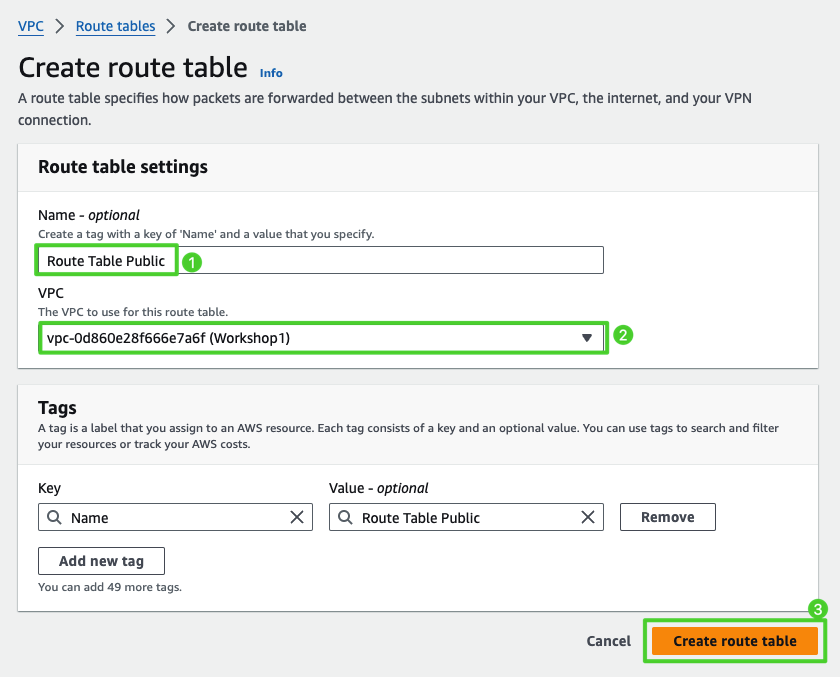The height and width of the screenshot is (677, 840).
Task: Click the search icon in the Key field
Action: 53,518
